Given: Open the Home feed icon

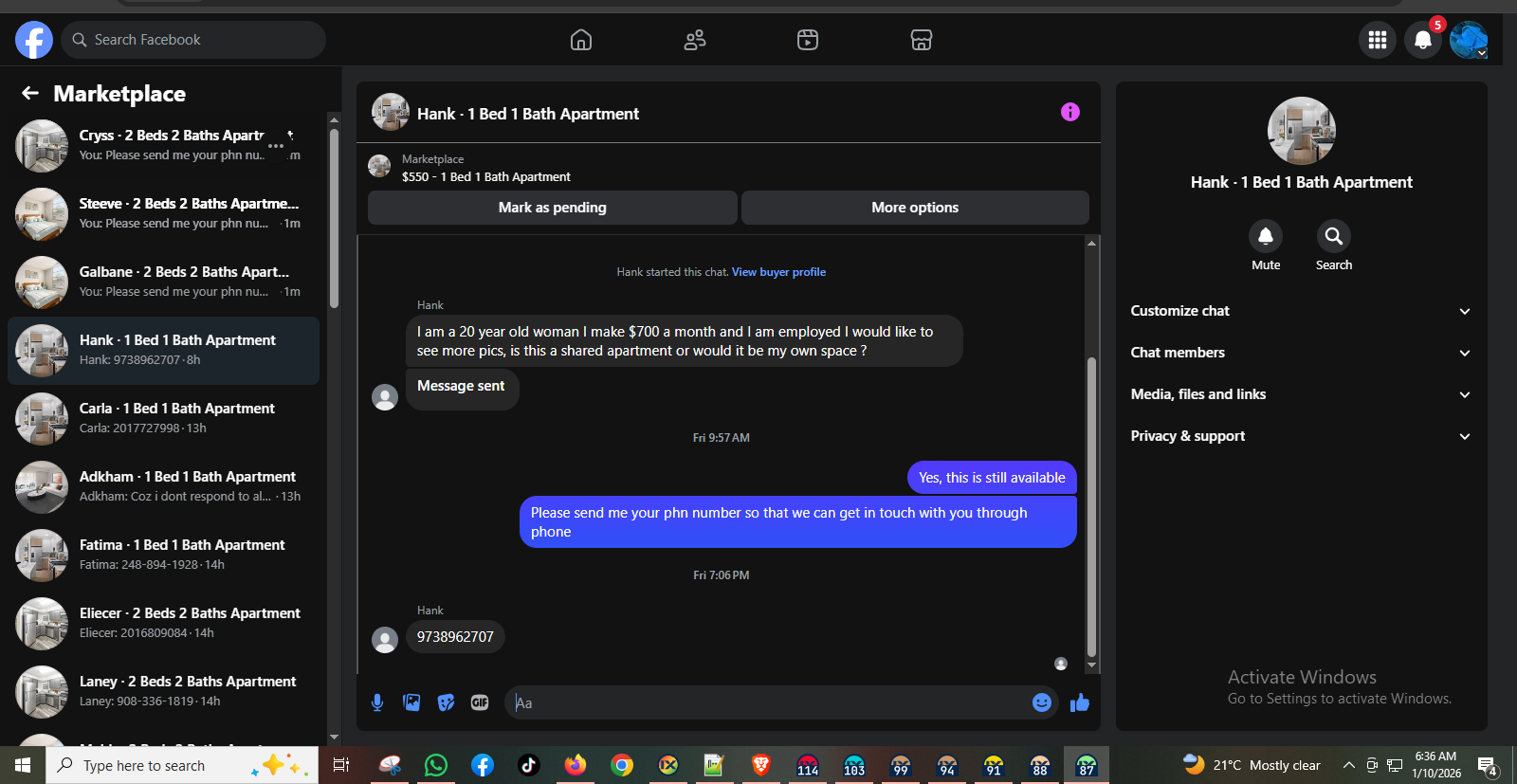Looking at the screenshot, I should click(x=581, y=40).
